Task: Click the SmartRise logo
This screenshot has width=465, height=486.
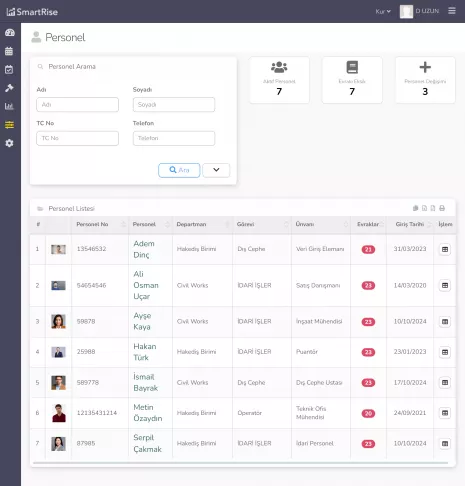Action: click(32, 12)
